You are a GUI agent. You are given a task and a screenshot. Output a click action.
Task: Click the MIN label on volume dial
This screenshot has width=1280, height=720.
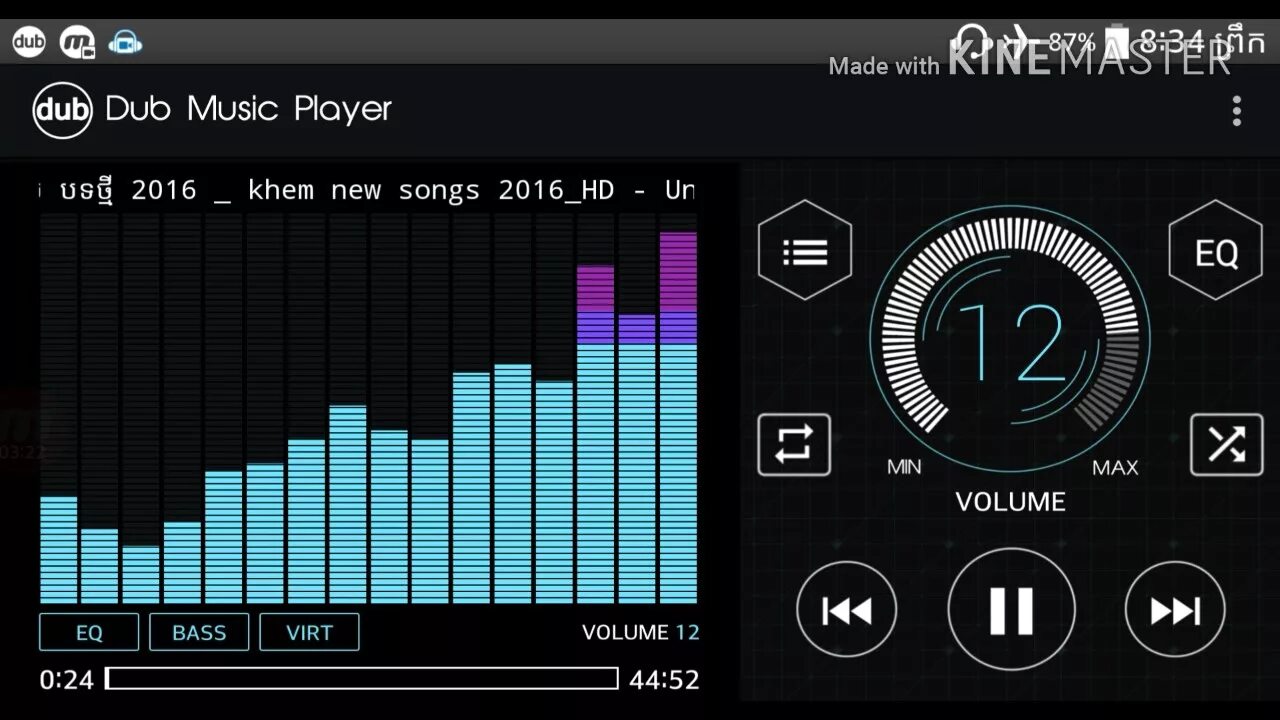[x=904, y=467]
